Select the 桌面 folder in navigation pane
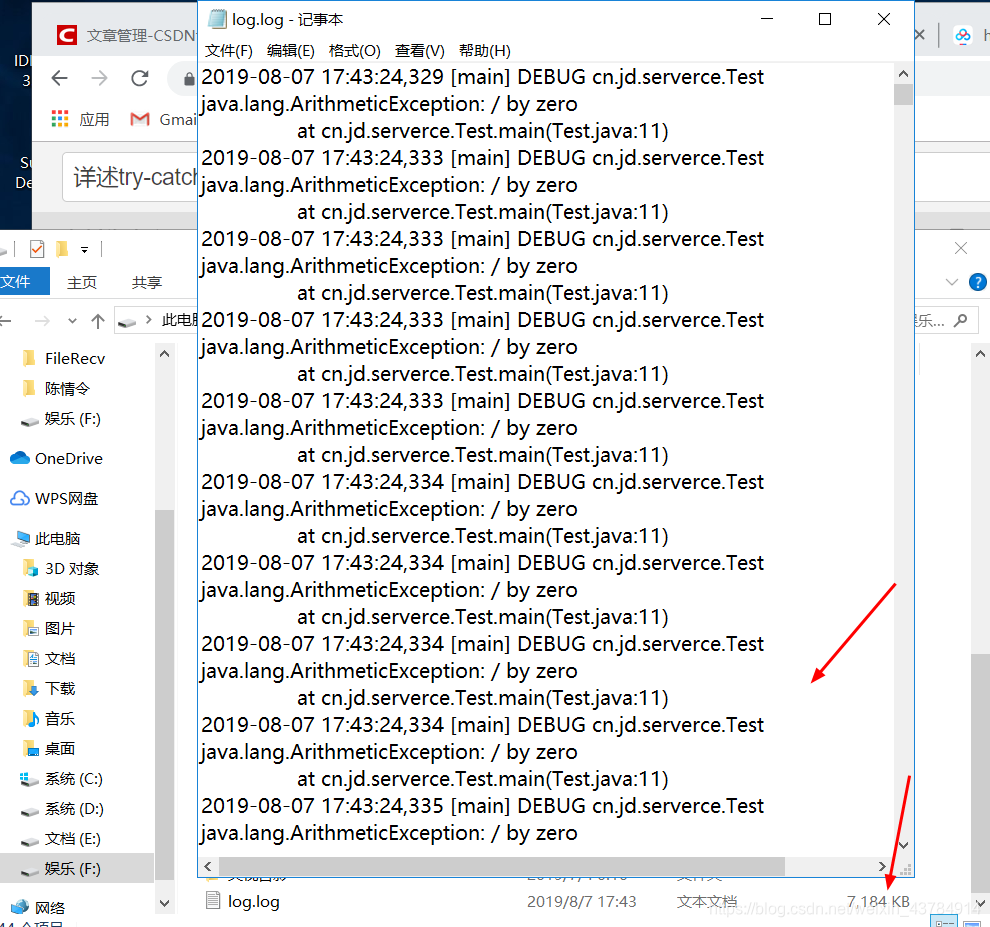 [49, 749]
